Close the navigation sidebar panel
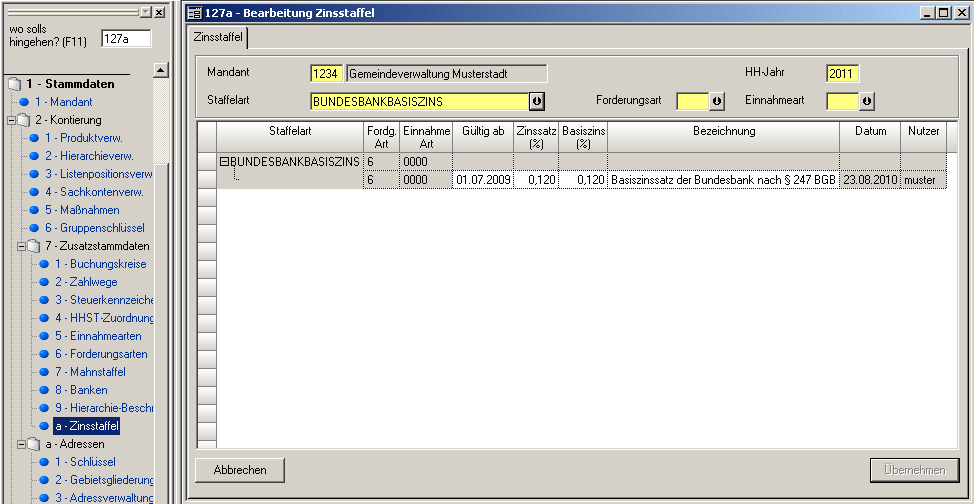The height and width of the screenshot is (504, 974). [160, 12]
